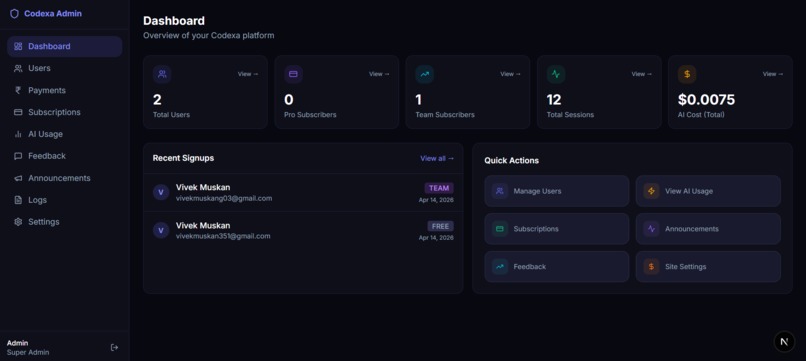Click the Total Sessions activity pulse icon

point(556,74)
